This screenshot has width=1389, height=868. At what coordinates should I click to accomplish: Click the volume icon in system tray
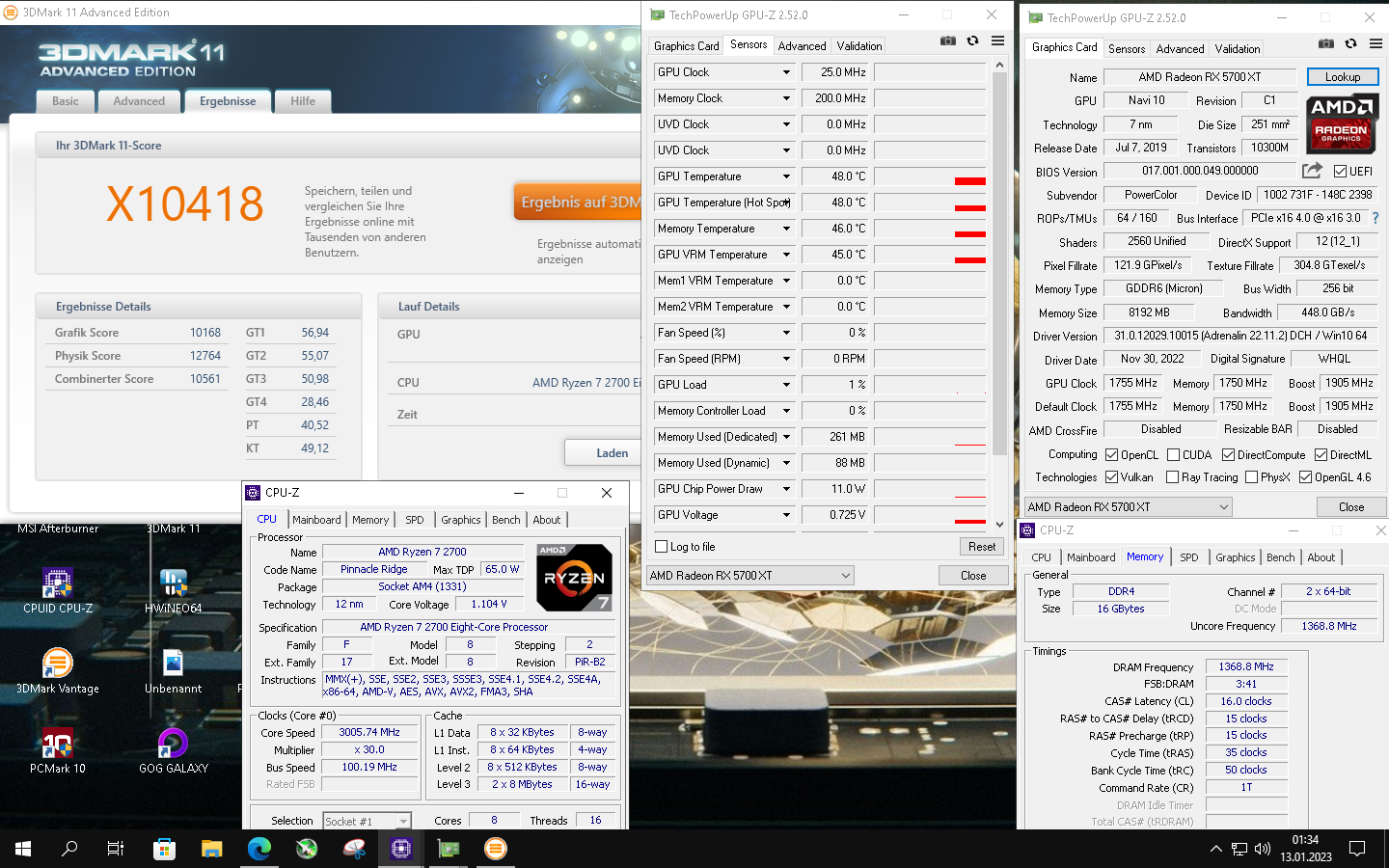1262,849
